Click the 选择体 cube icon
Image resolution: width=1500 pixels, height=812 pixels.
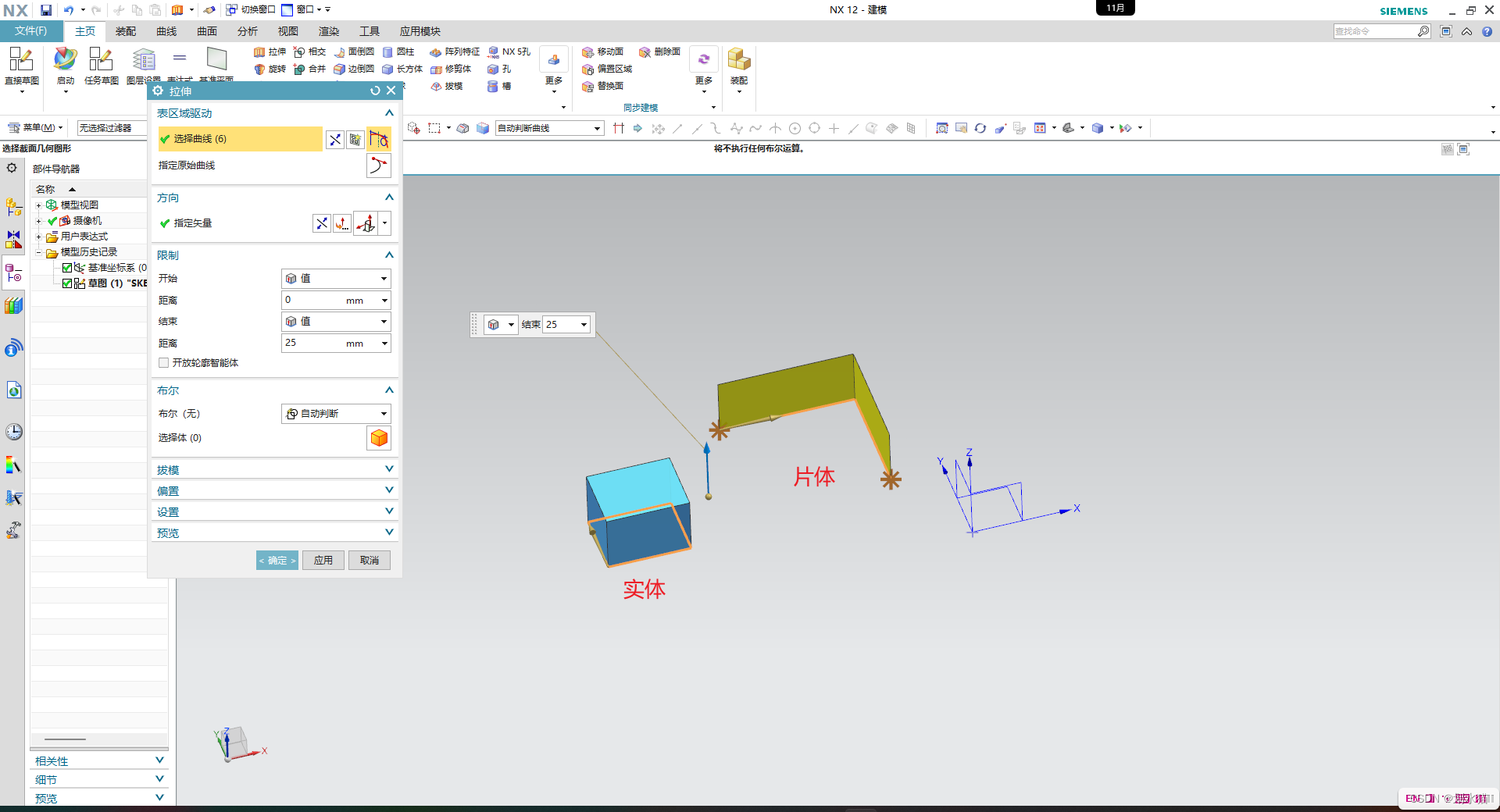point(379,438)
